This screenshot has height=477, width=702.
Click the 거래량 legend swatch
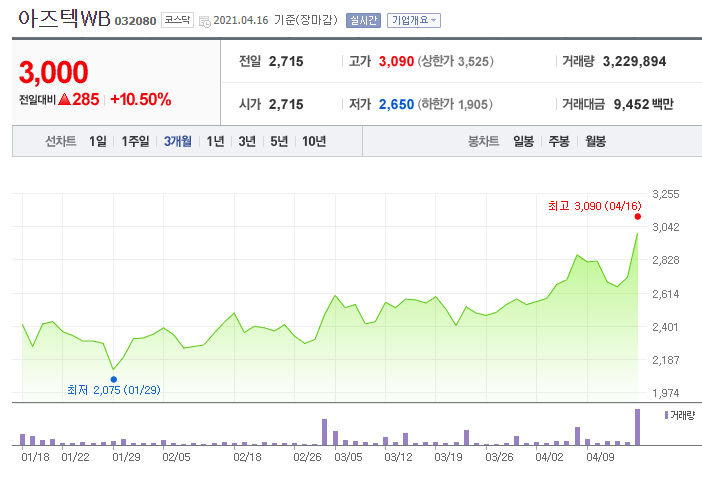coord(666,415)
